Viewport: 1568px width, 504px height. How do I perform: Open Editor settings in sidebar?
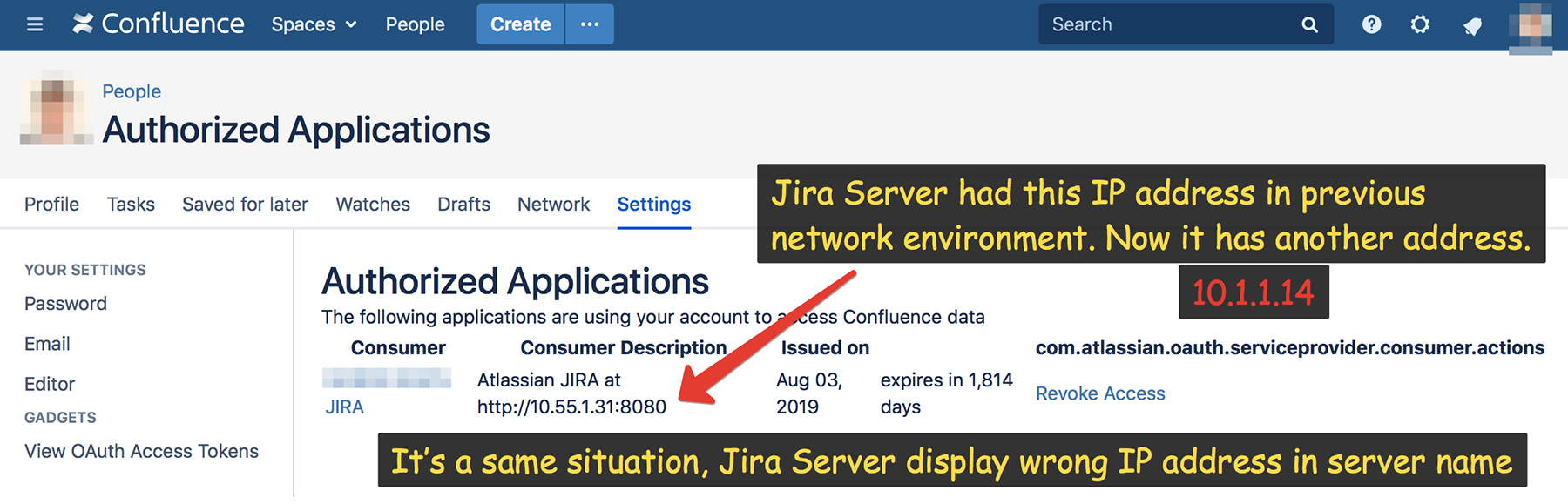click(50, 384)
